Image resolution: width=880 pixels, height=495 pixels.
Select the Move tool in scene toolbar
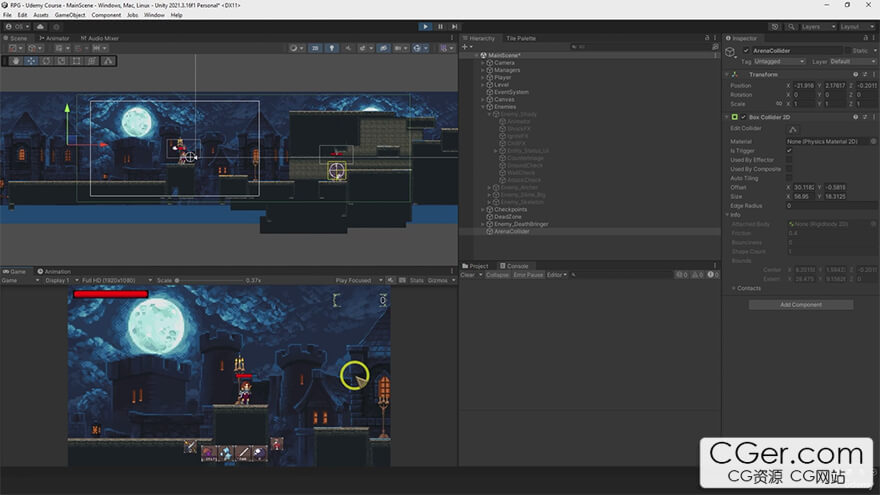click(x=31, y=61)
